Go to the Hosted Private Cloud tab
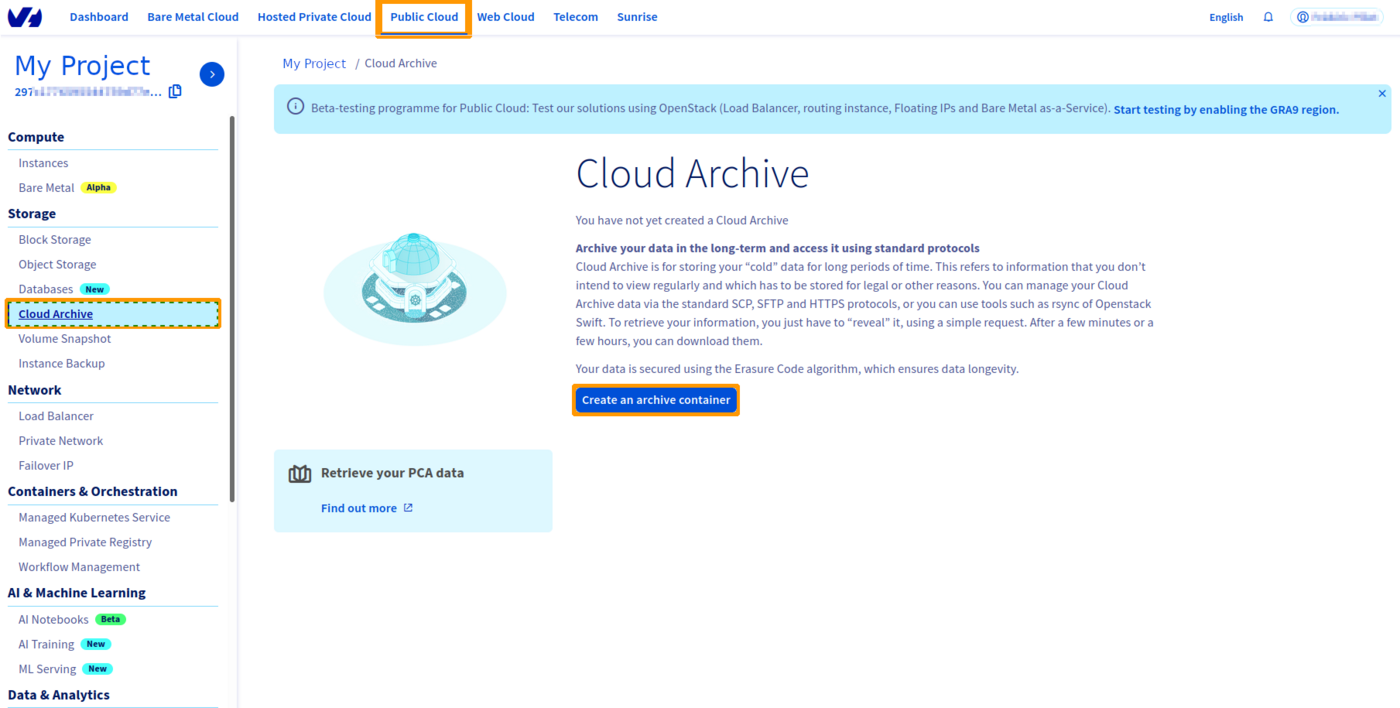The width and height of the screenshot is (1400, 708). click(x=314, y=17)
